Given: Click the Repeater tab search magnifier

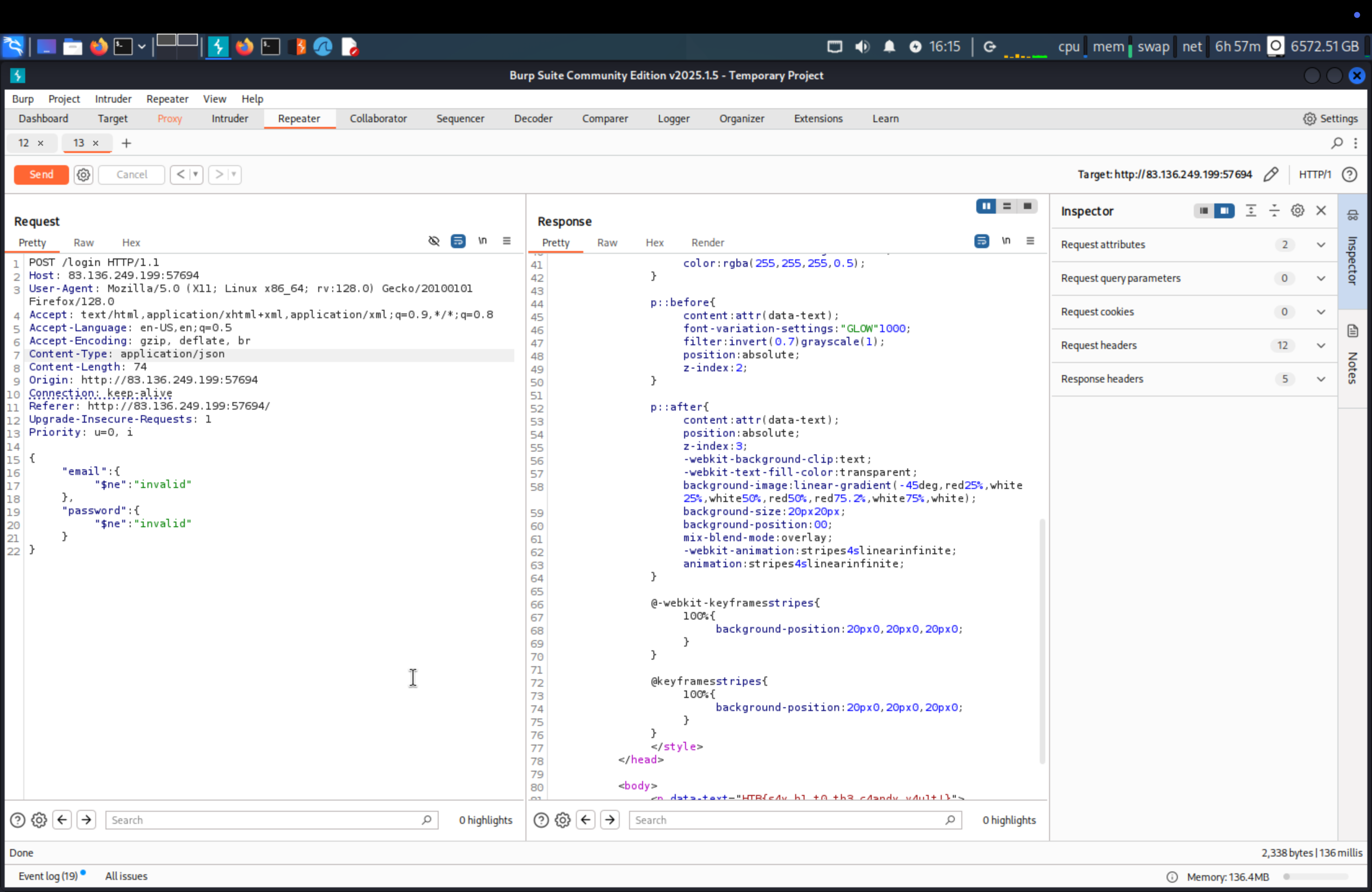Looking at the screenshot, I should [x=1337, y=143].
